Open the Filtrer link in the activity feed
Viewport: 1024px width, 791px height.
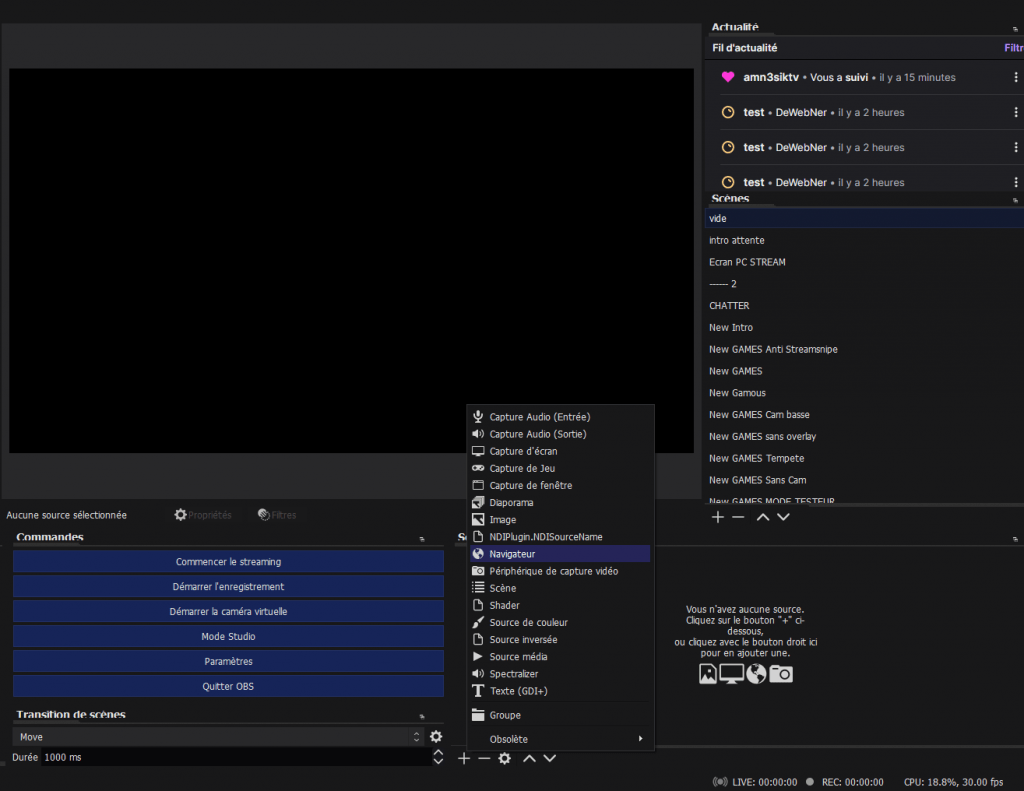tap(1013, 48)
